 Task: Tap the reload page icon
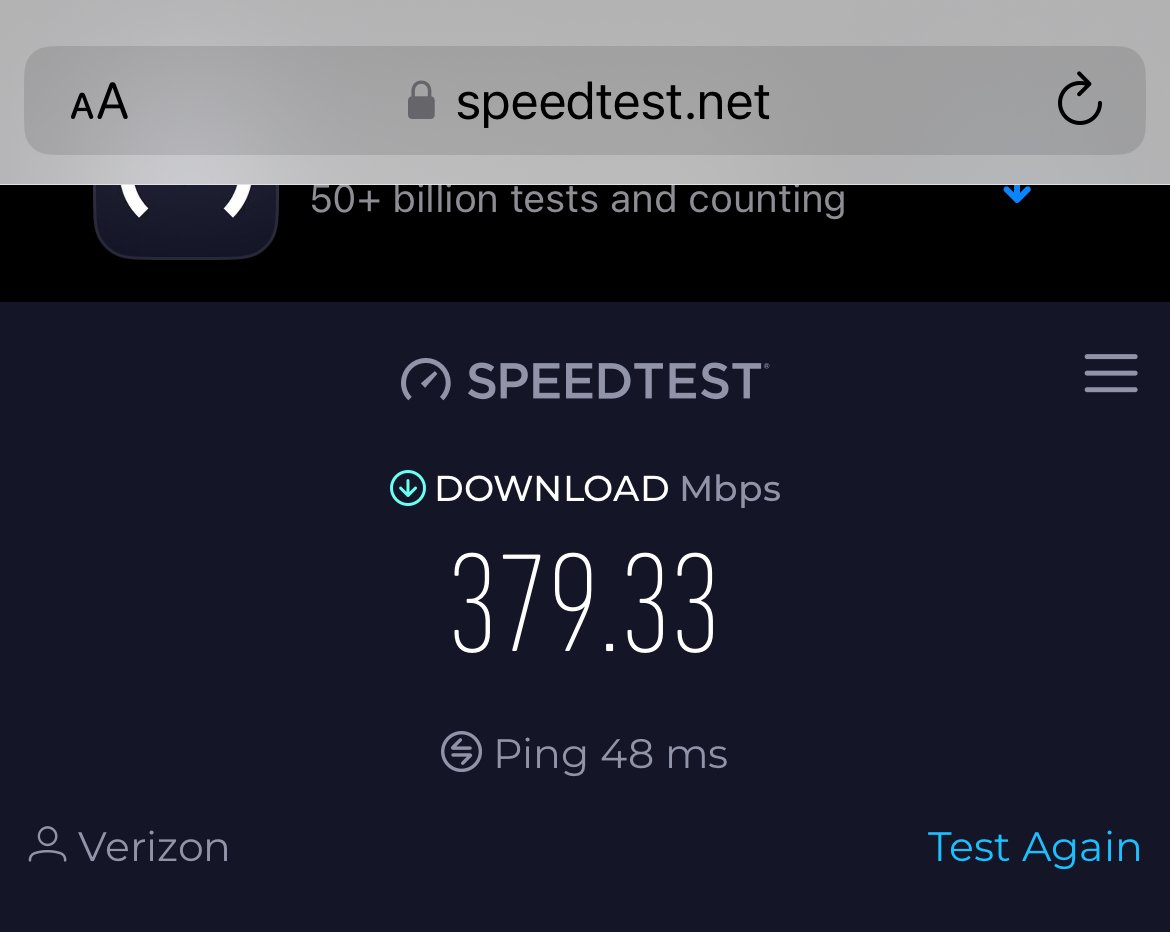pos(1079,100)
